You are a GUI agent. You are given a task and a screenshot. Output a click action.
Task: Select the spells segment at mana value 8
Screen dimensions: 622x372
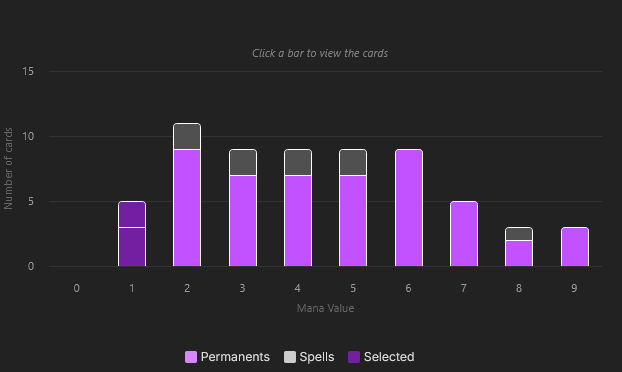519,234
